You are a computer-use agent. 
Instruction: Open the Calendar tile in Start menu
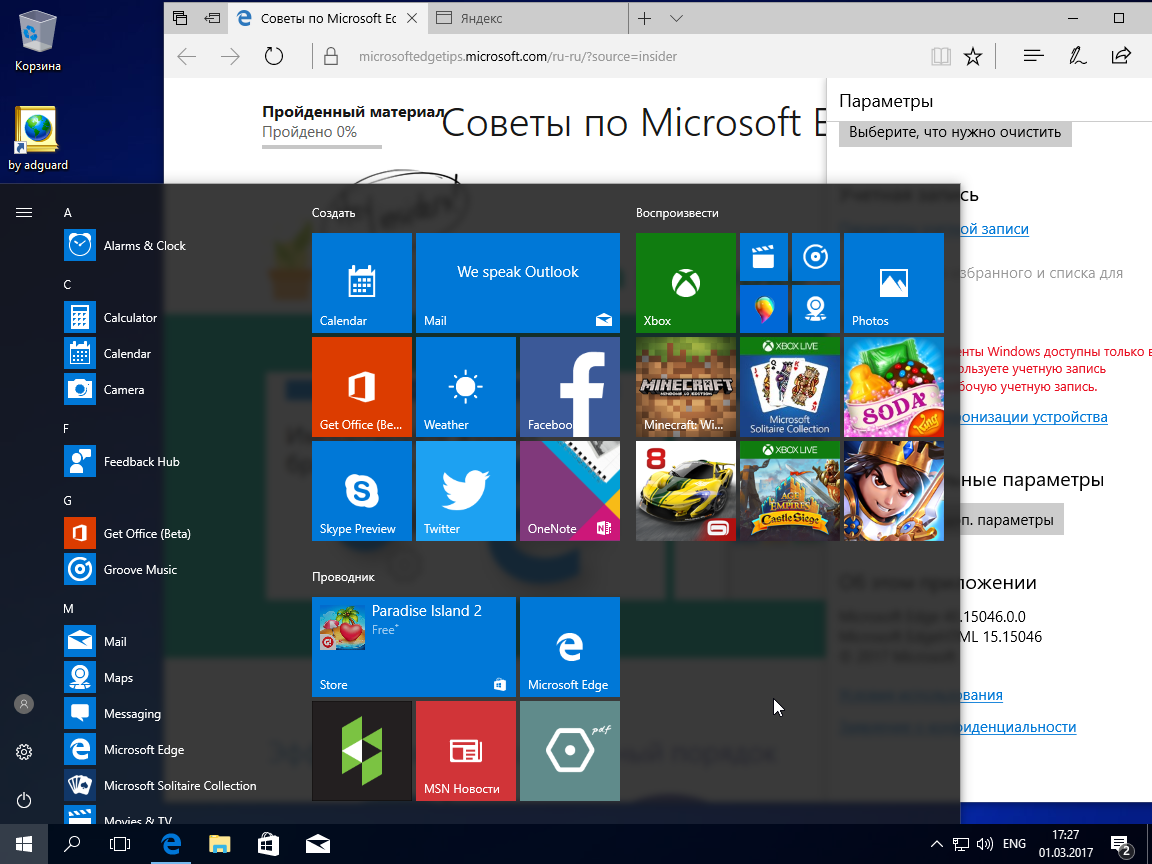pyautogui.click(x=361, y=283)
